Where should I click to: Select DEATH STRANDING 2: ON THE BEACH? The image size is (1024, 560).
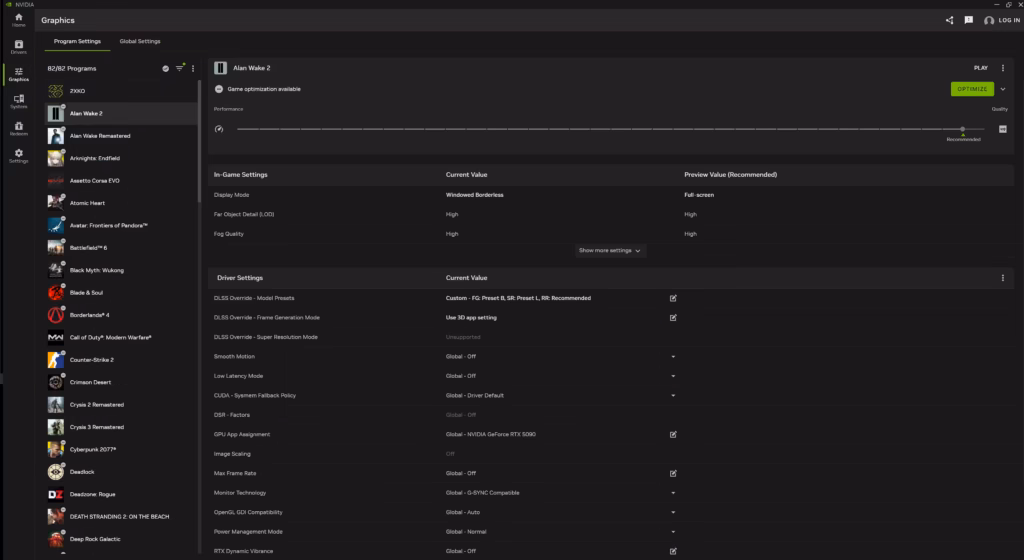tap(121, 517)
